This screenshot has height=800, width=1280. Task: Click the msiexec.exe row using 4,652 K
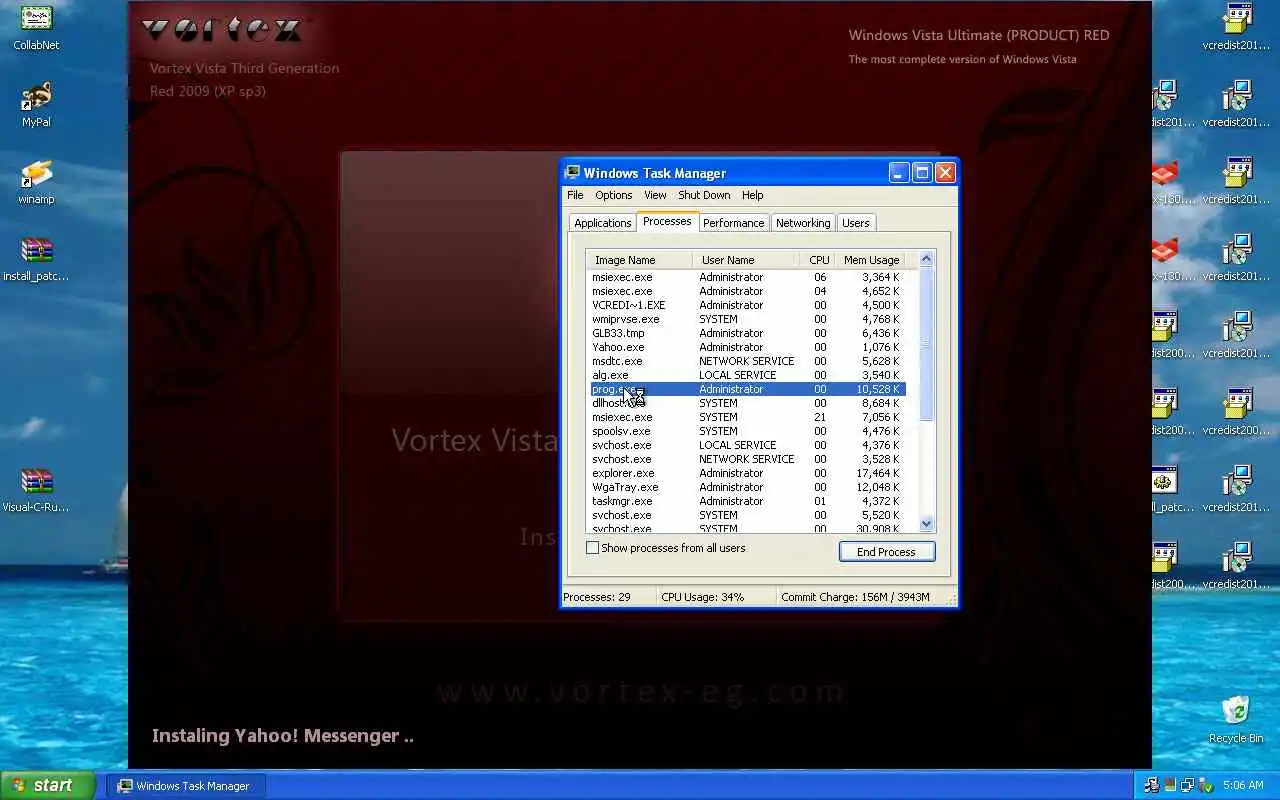tap(746, 291)
